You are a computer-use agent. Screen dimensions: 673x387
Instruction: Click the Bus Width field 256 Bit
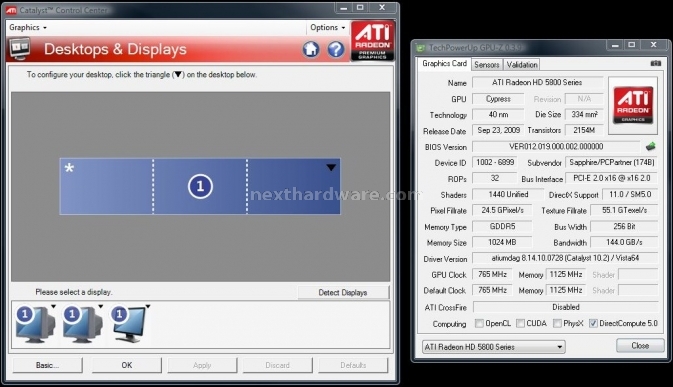[x=624, y=226]
